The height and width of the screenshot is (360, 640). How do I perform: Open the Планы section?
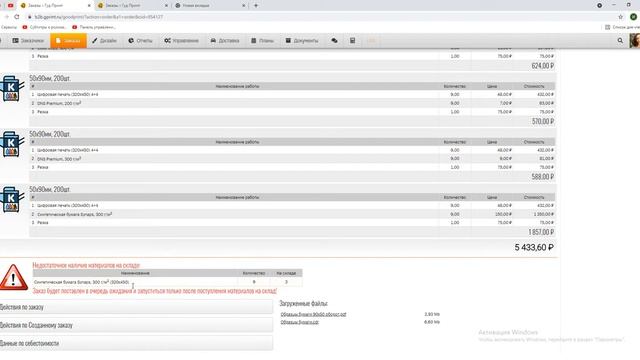coord(262,41)
